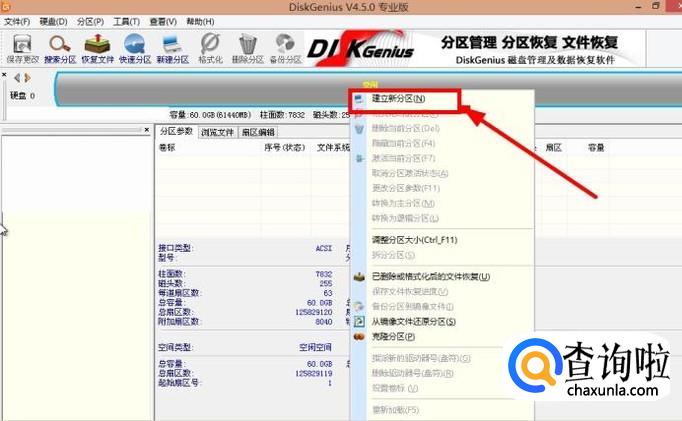Click the greyed 转换为主分区(M) entry
Viewport: 682px width, 421px height.
pyautogui.click(x=403, y=204)
